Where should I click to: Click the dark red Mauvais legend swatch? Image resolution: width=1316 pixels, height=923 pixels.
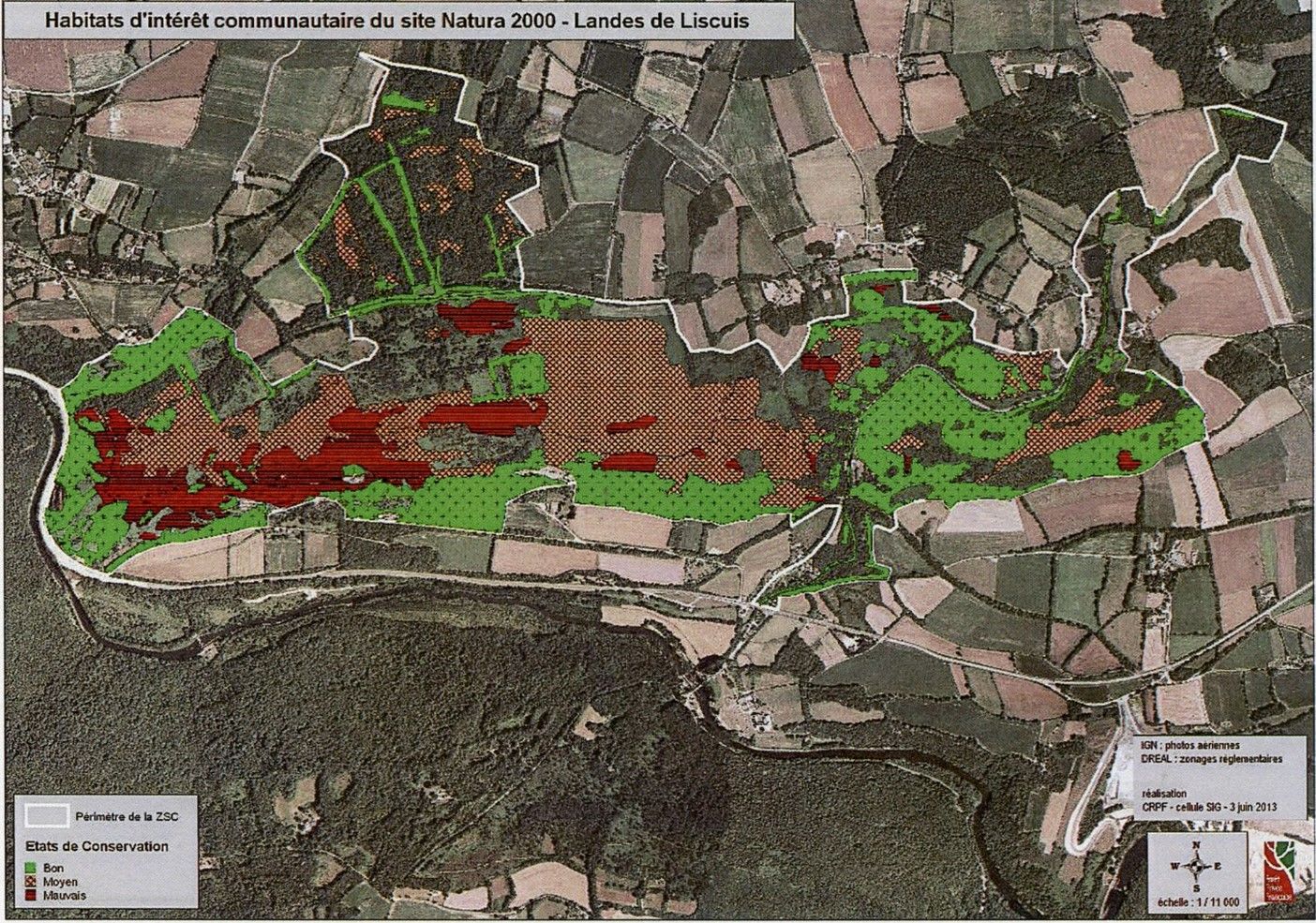32,896
